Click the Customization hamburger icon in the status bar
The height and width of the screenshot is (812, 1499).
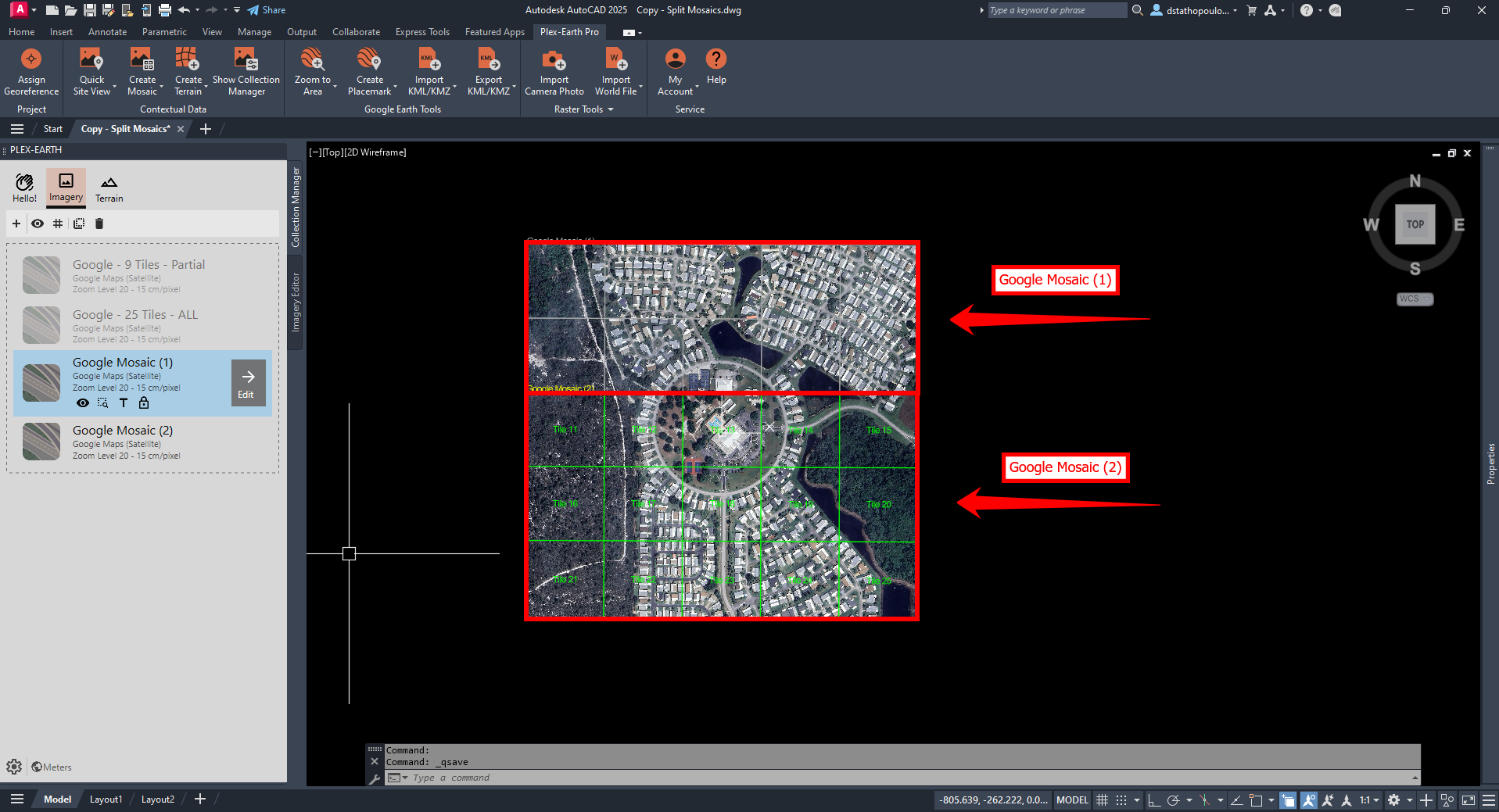click(1489, 799)
